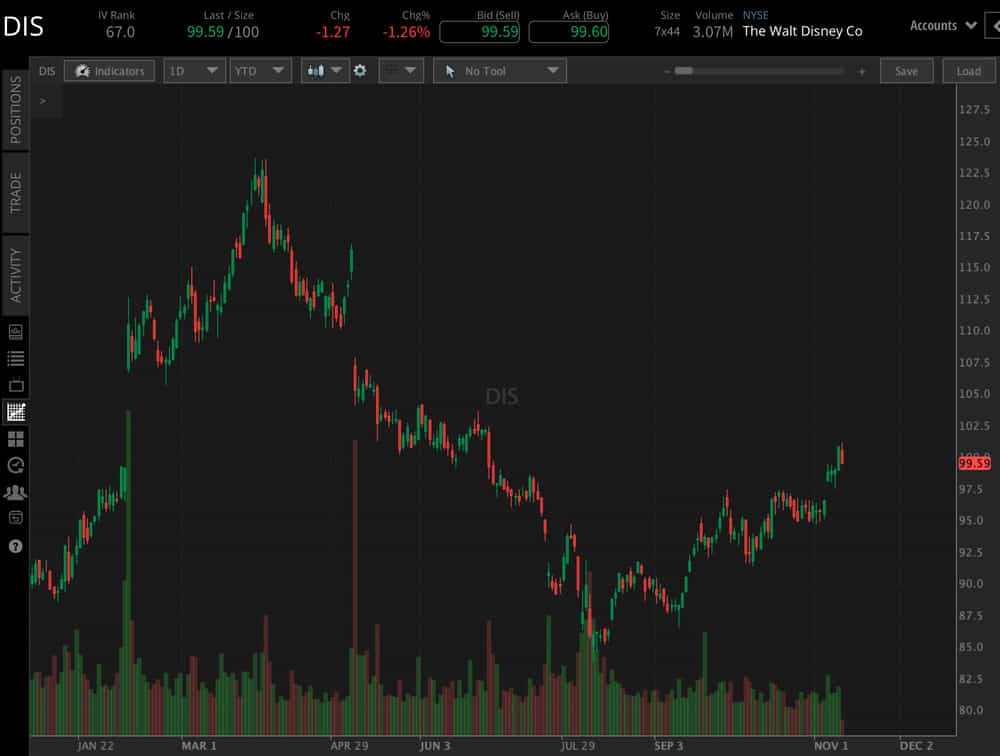Image resolution: width=1000 pixels, height=756 pixels.
Task: Click the MAR 1 date label
Action: tap(199, 746)
